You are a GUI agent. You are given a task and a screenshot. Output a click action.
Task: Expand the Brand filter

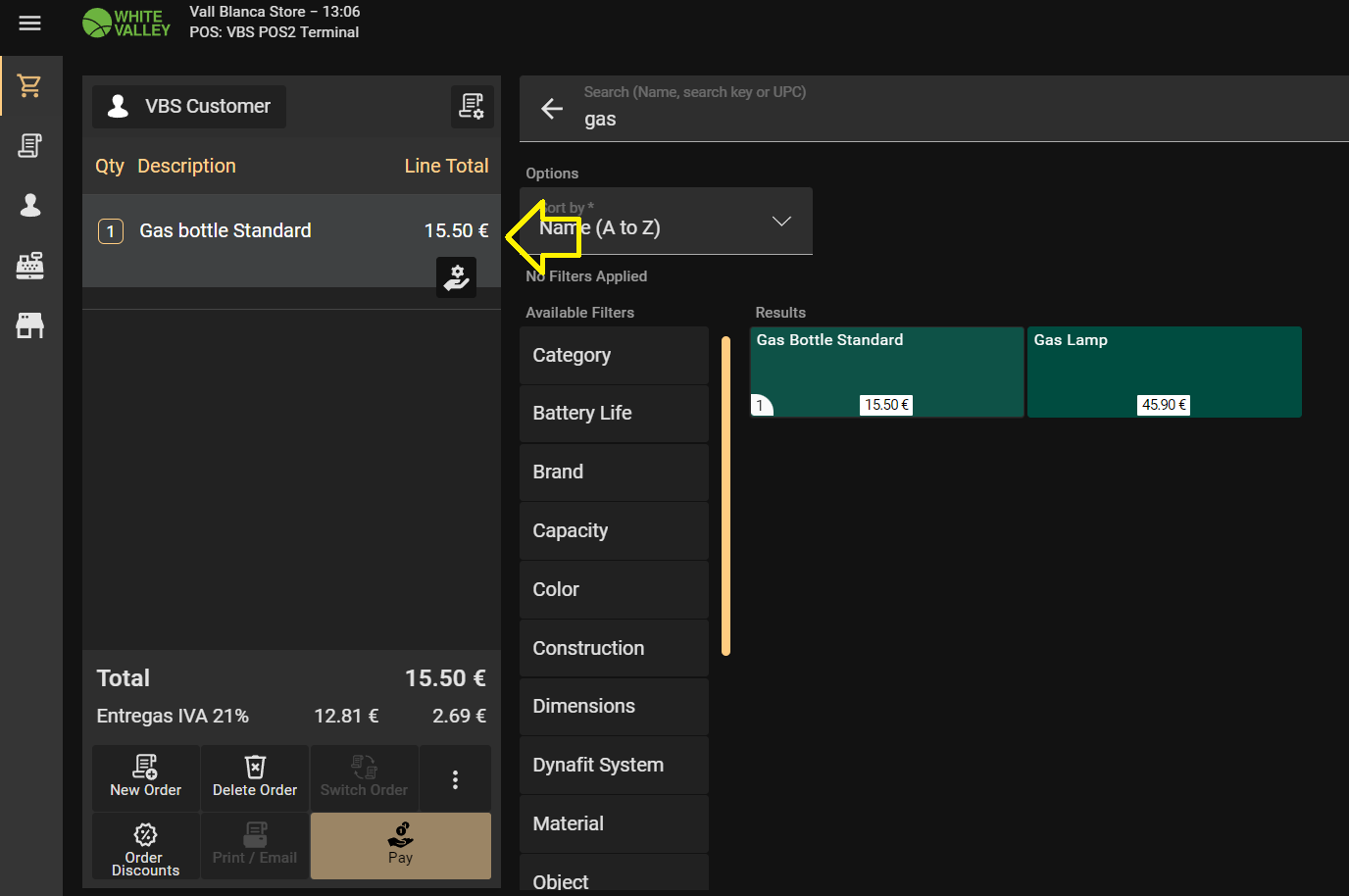point(614,473)
